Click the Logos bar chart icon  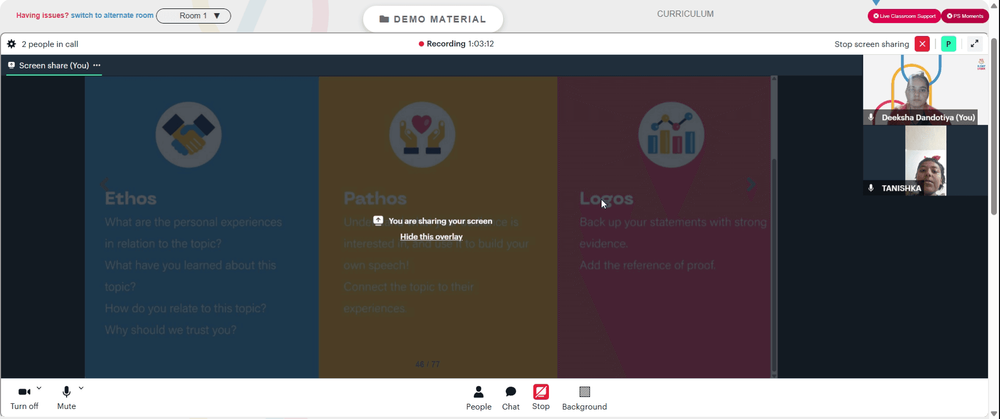pyautogui.click(x=671, y=135)
